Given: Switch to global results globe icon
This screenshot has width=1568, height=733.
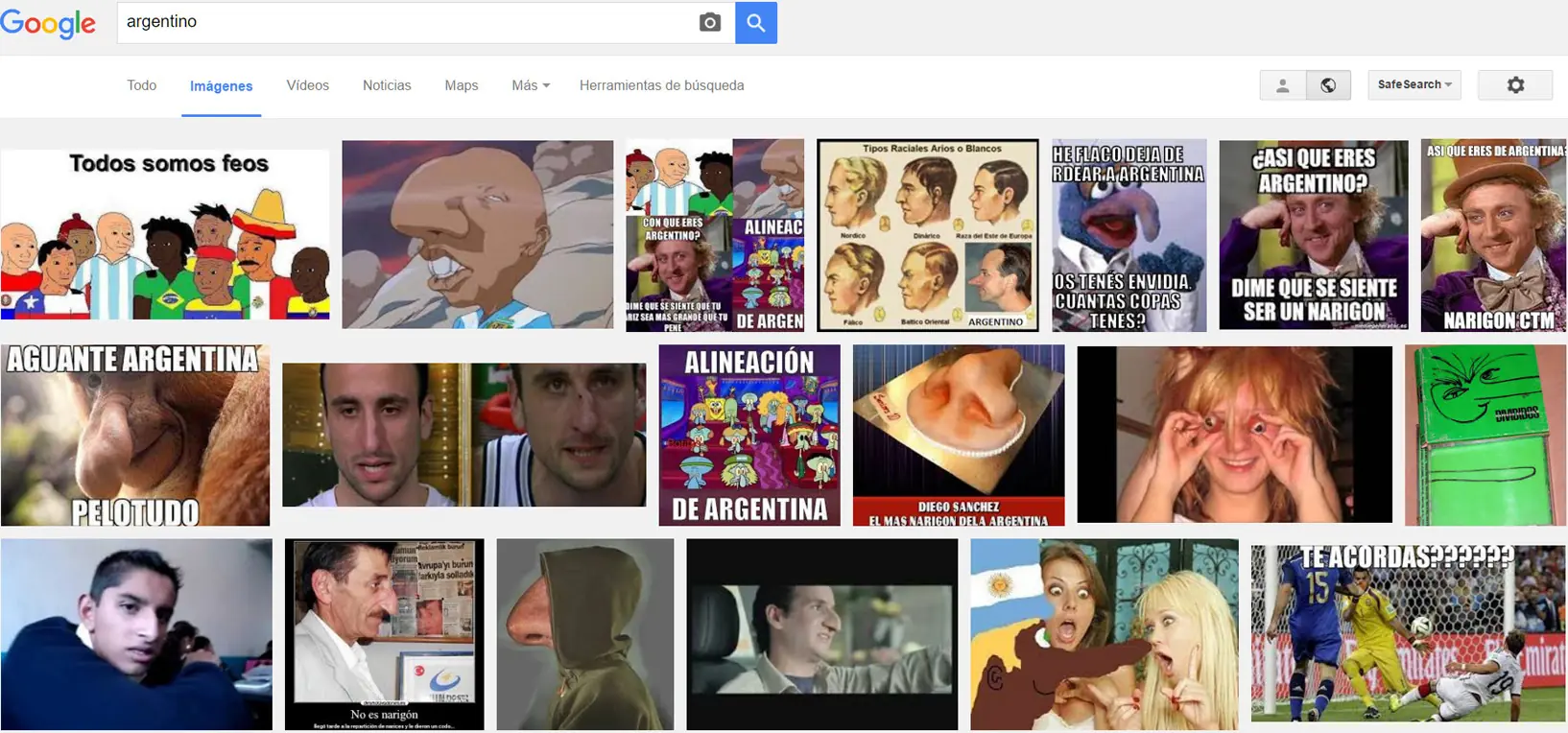Looking at the screenshot, I should (x=1328, y=85).
